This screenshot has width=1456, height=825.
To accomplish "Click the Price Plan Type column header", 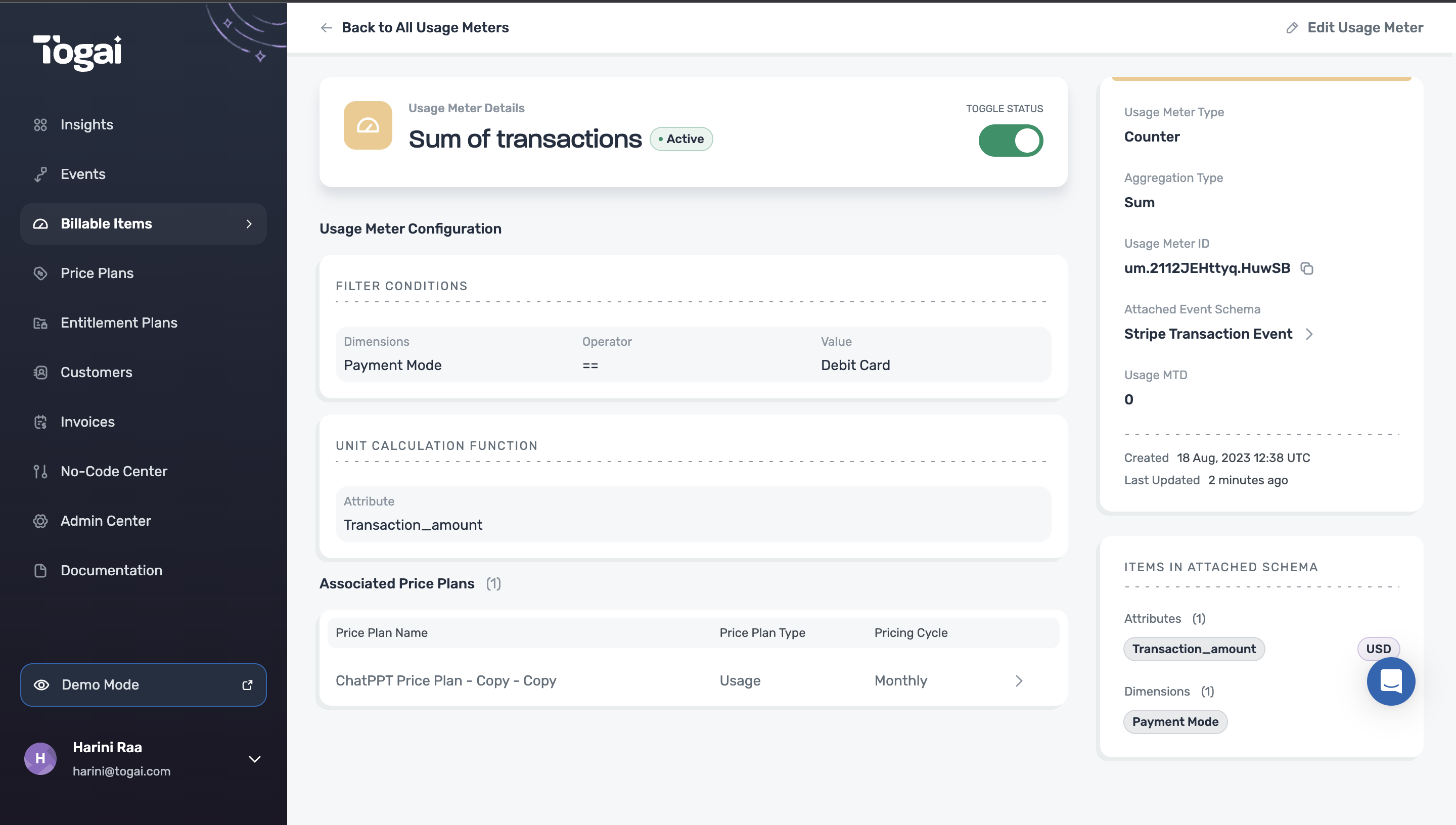I will point(762,633).
